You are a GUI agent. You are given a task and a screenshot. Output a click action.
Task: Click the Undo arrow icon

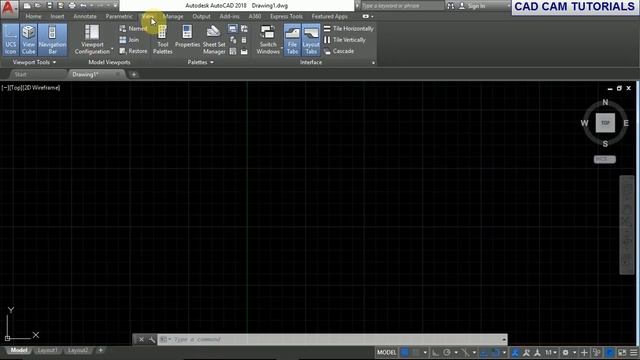coord(83,6)
